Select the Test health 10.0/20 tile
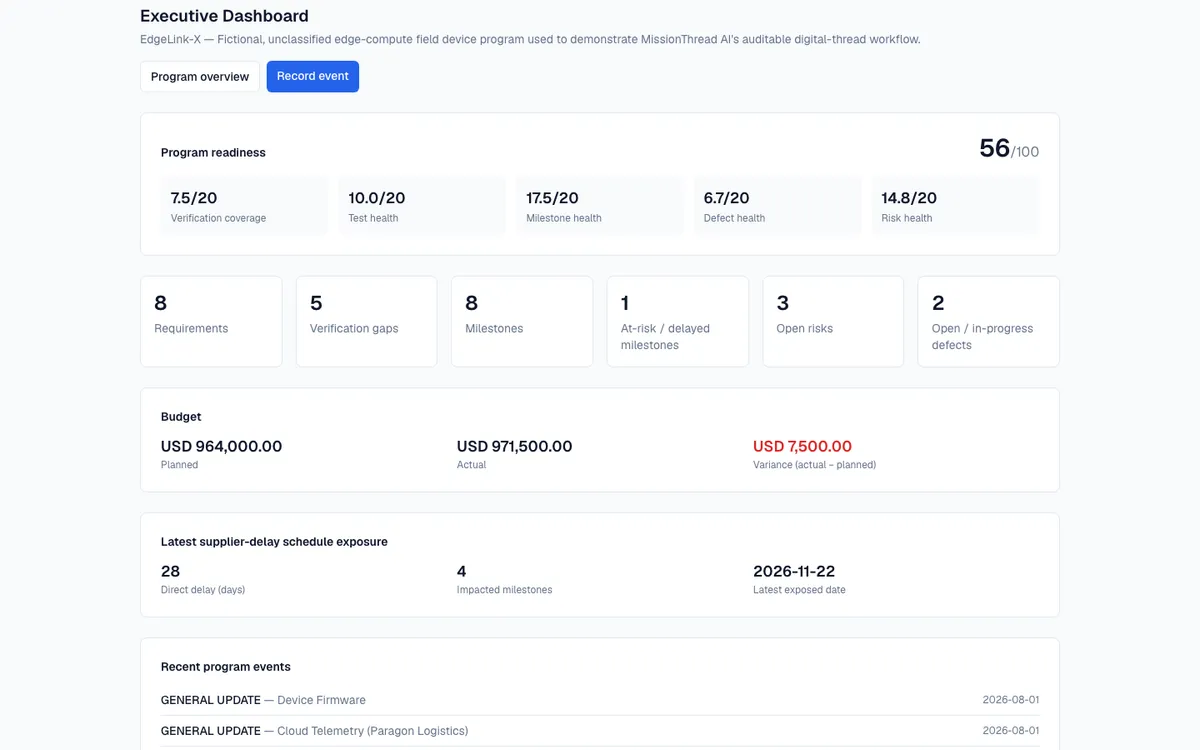This screenshot has height=750, width=1200. [422, 207]
